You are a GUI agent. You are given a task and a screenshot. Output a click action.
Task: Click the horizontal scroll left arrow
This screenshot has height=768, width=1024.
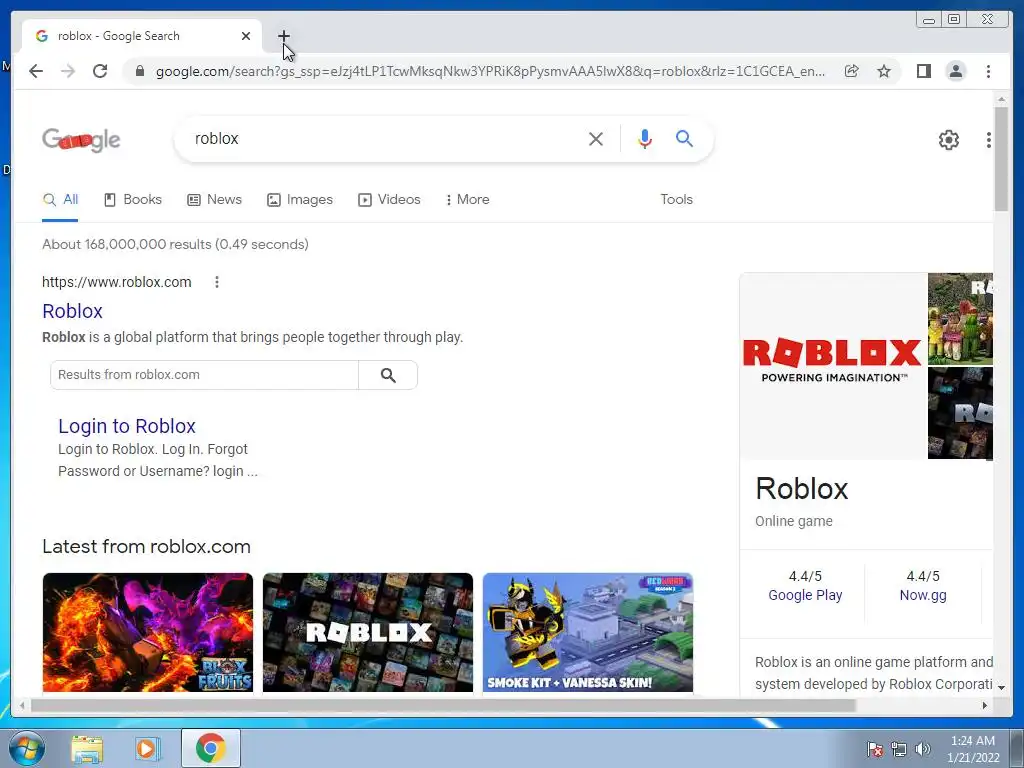tap(22, 705)
